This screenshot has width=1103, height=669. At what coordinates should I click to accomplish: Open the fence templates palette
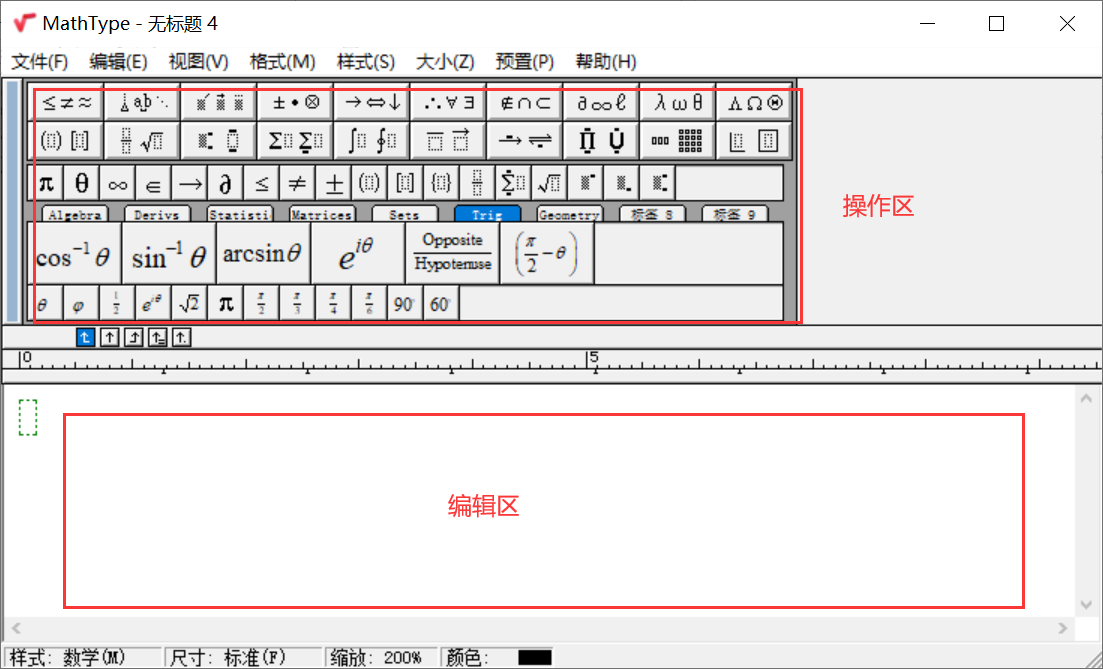(x=66, y=141)
